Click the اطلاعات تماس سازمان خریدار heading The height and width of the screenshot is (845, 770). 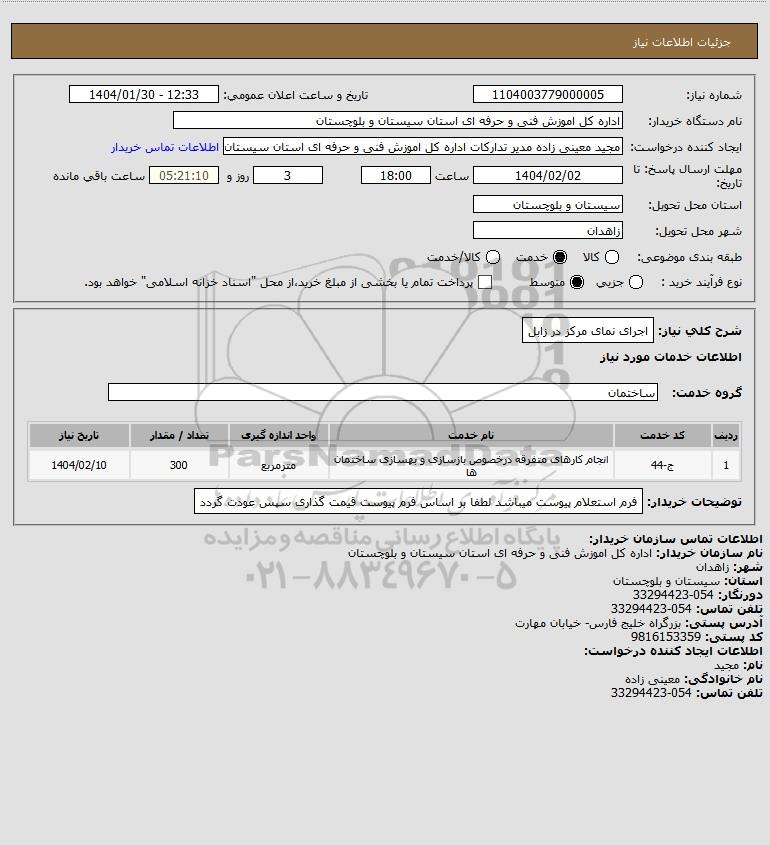(x=676, y=539)
